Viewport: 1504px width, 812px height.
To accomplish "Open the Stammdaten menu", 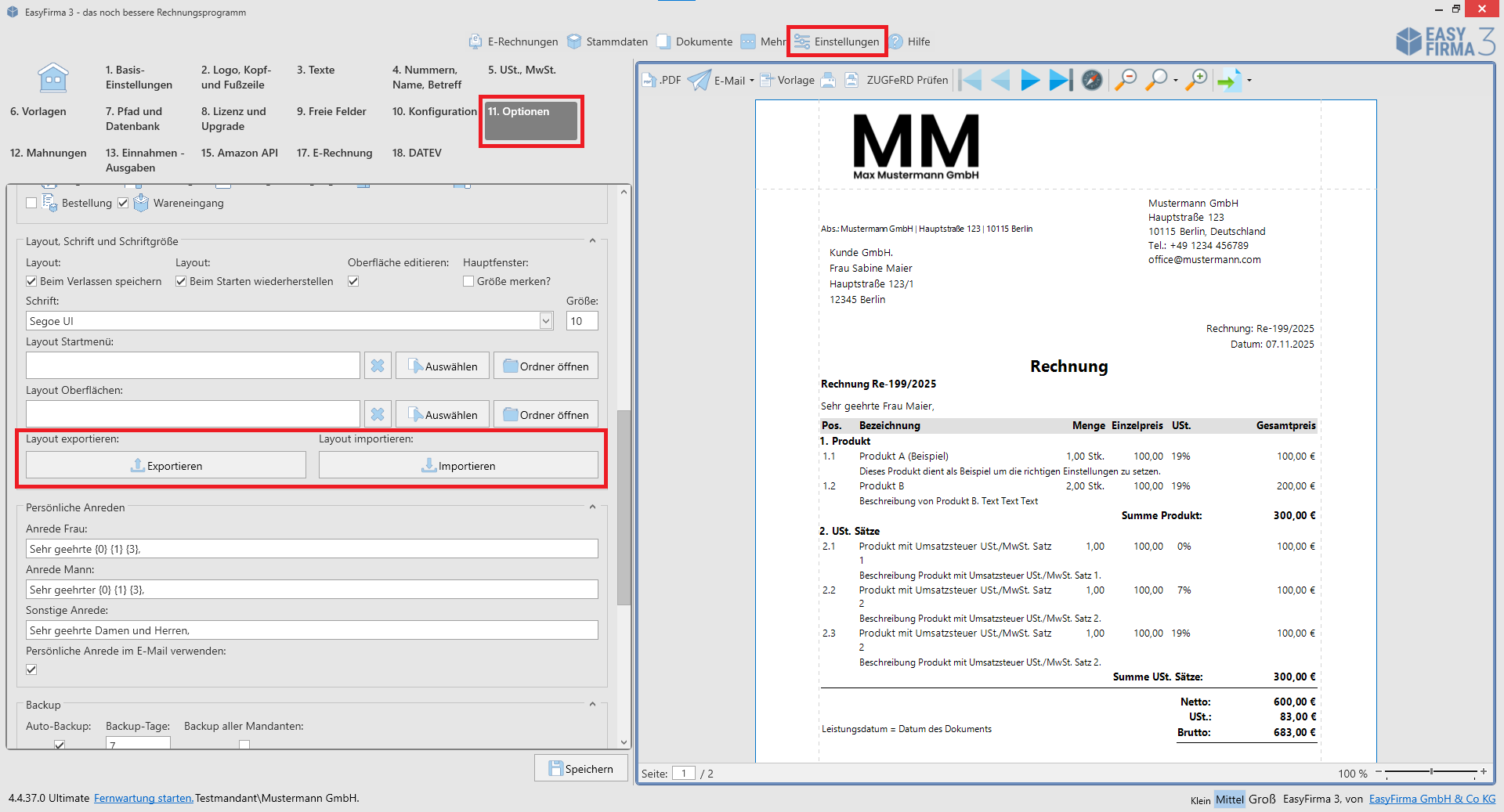I will pos(608,42).
